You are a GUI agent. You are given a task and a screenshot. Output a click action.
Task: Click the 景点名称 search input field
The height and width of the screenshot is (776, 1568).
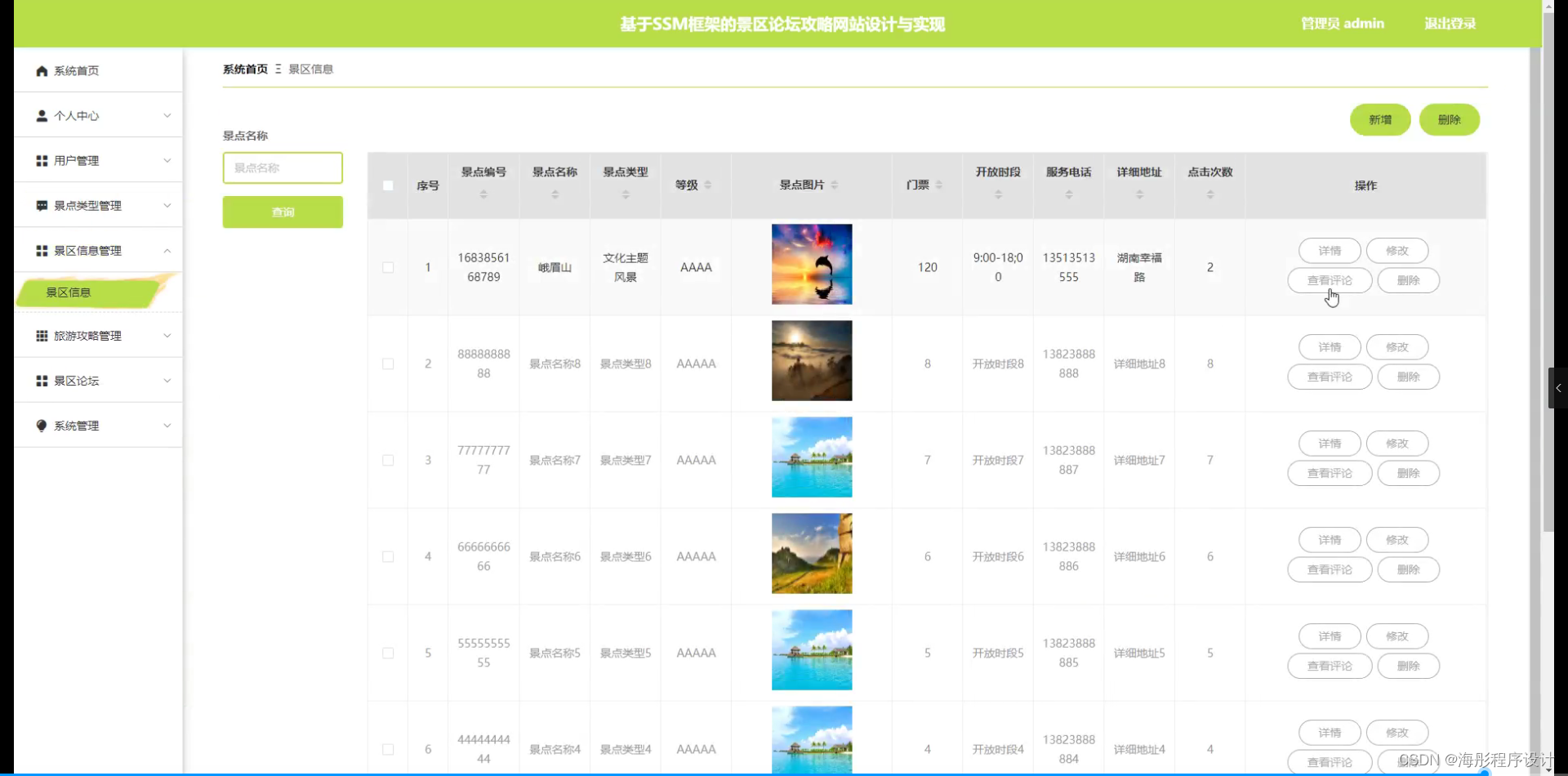click(283, 168)
